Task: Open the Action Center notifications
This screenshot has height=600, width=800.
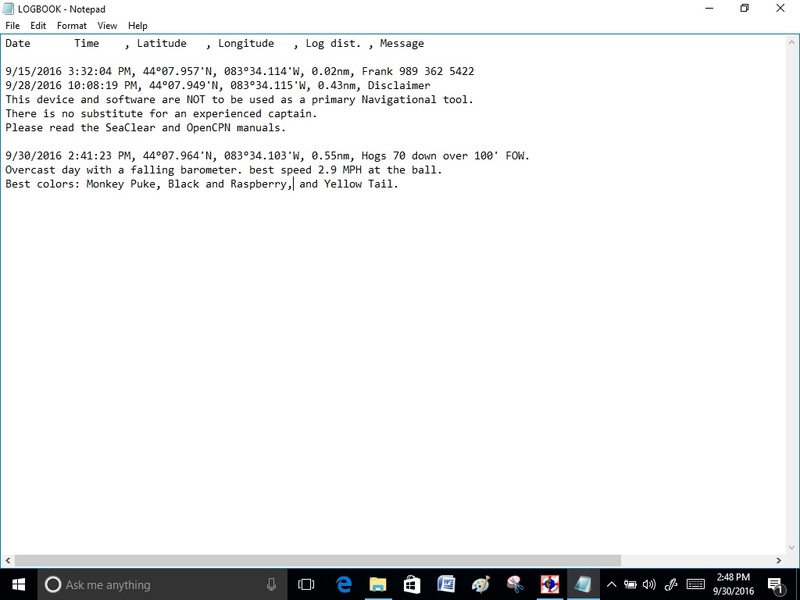Action: pos(775,584)
